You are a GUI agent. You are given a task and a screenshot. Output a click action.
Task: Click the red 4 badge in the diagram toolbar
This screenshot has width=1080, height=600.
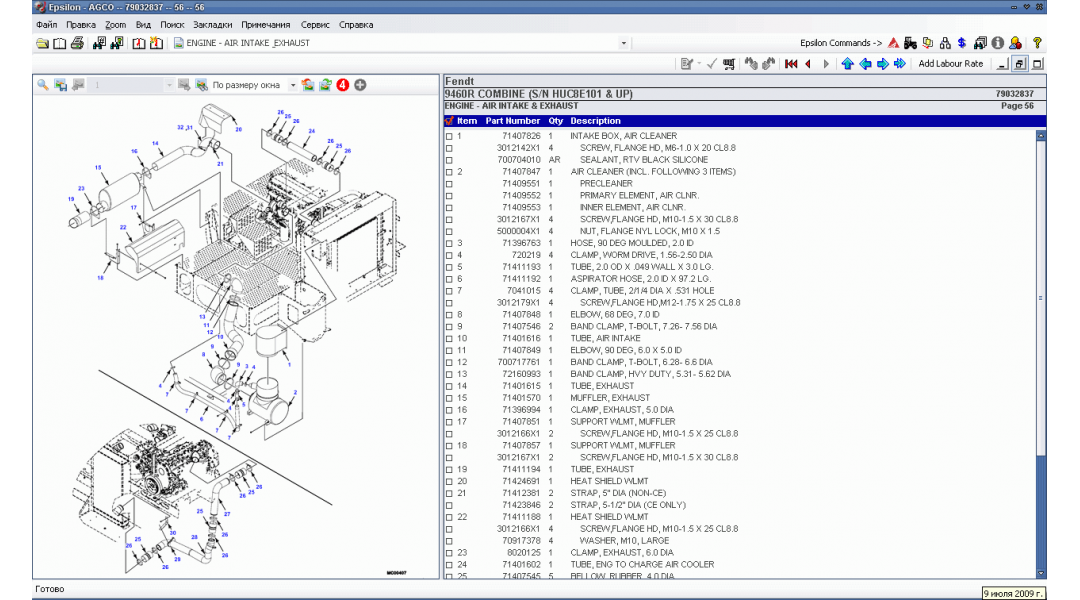click(342, 85)
